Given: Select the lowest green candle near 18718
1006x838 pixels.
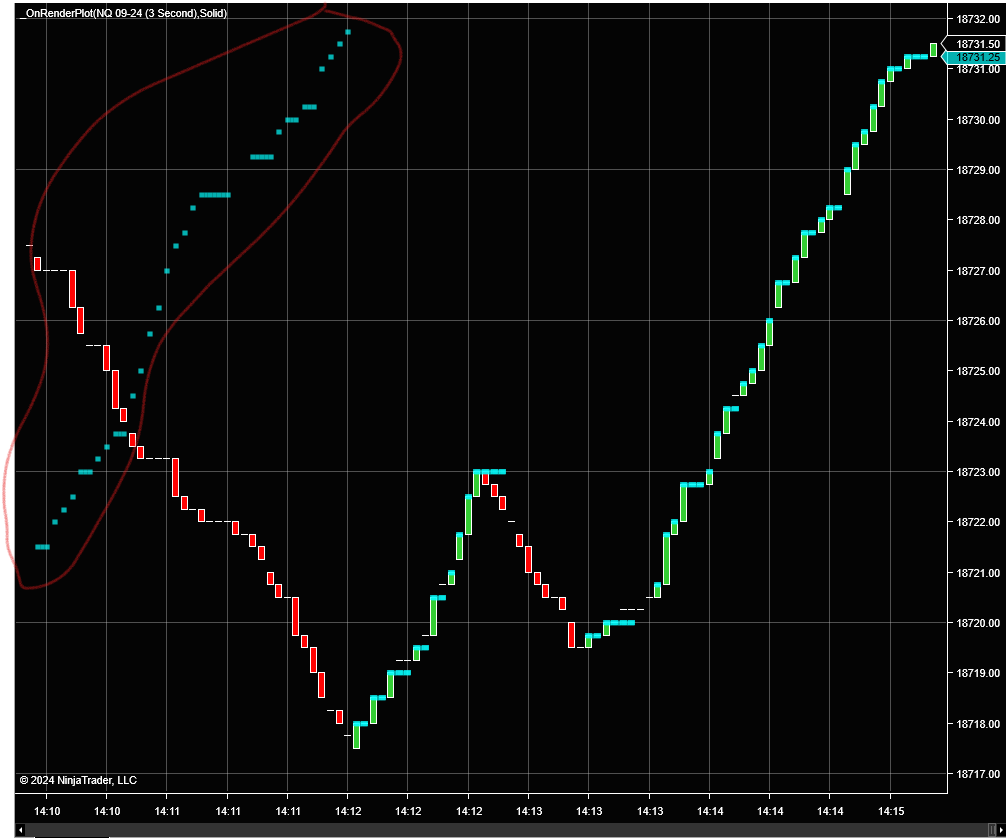Looking at the screenshot, I should [x=357, y=735].
